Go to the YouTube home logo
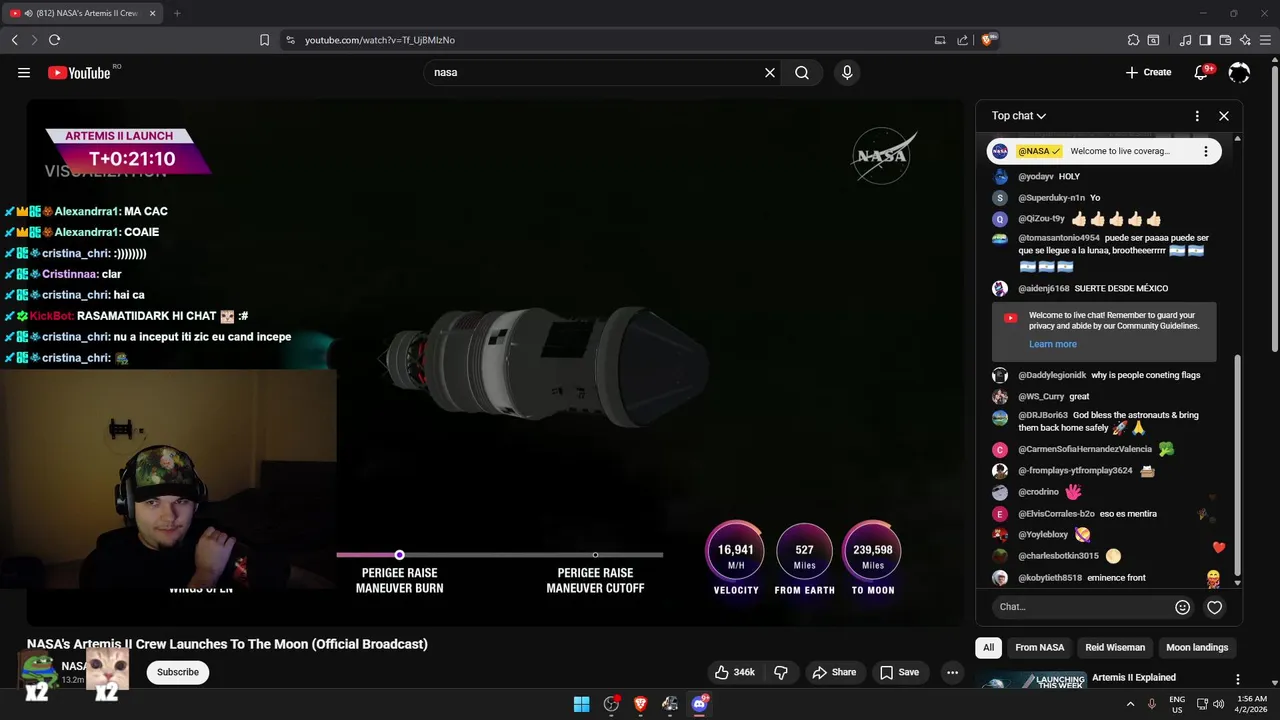 pos(79,72)
